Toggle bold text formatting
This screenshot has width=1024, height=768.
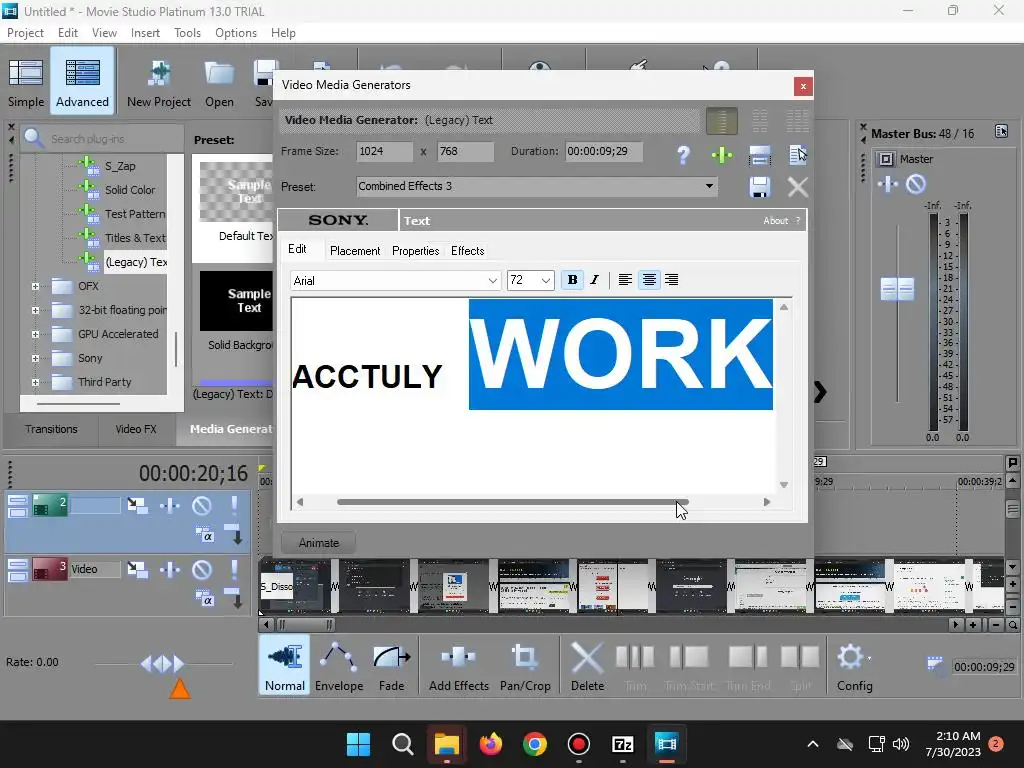[x=572, y=280]
